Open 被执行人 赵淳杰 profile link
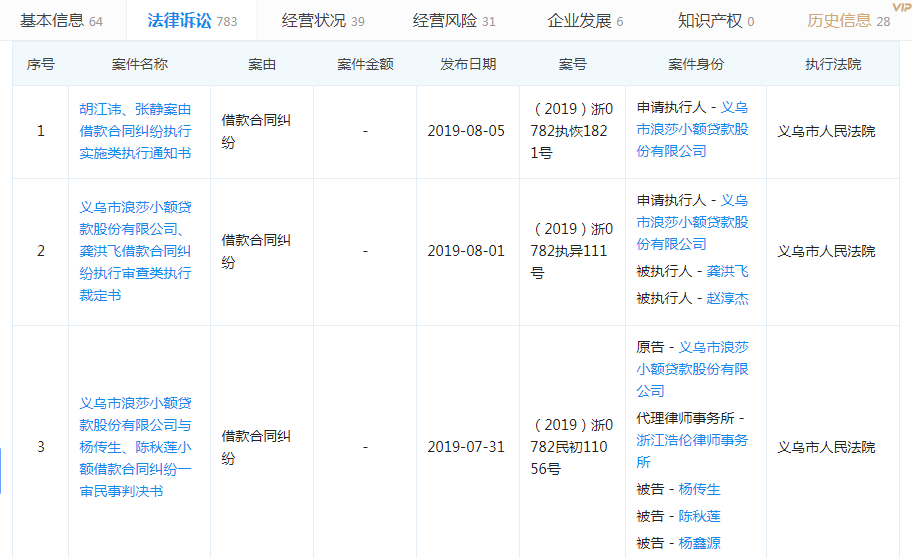The height and width of the screenshot is (558, 912). 727,298
